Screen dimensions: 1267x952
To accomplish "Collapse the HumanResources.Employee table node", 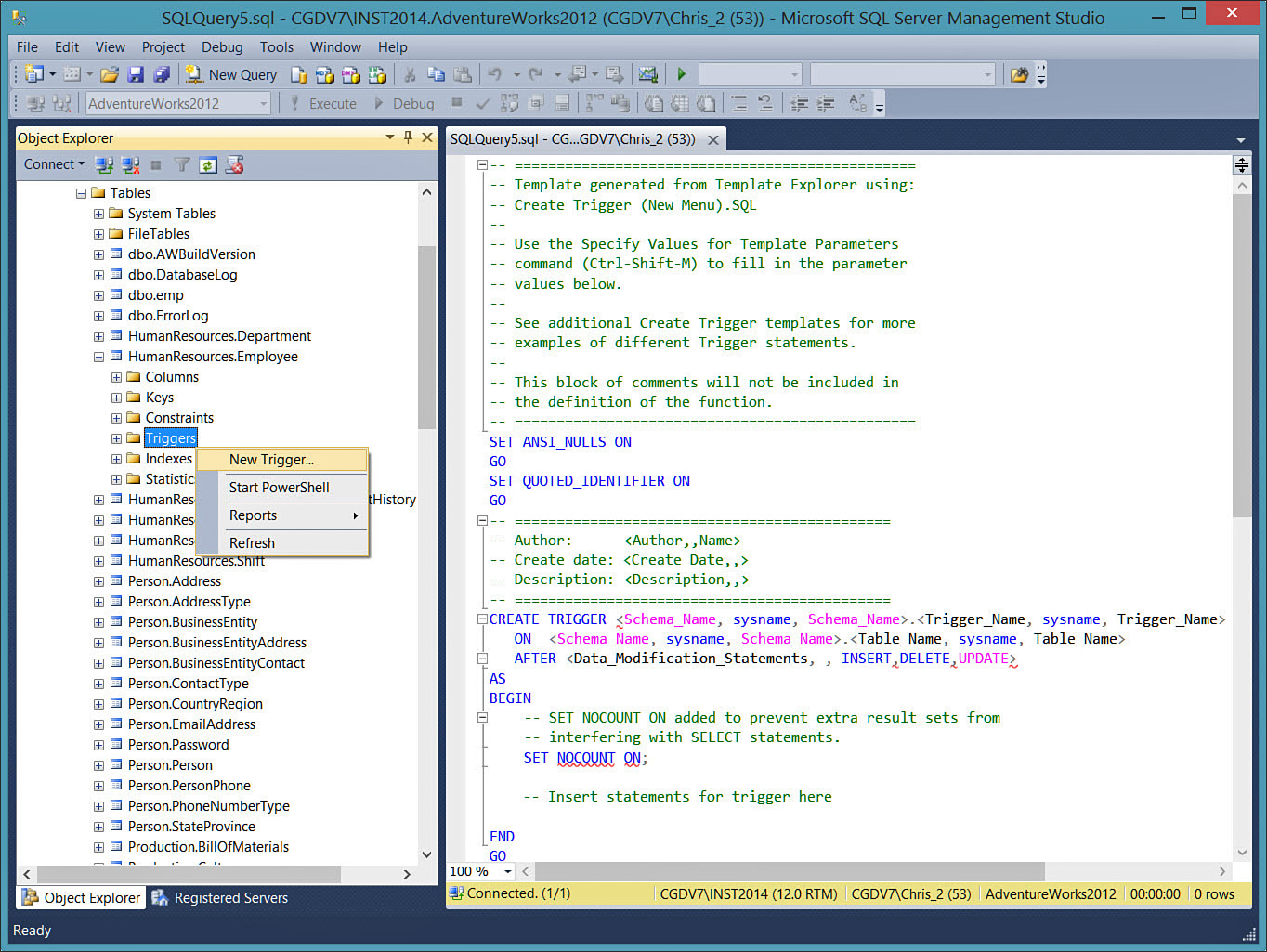I will 98,357.
